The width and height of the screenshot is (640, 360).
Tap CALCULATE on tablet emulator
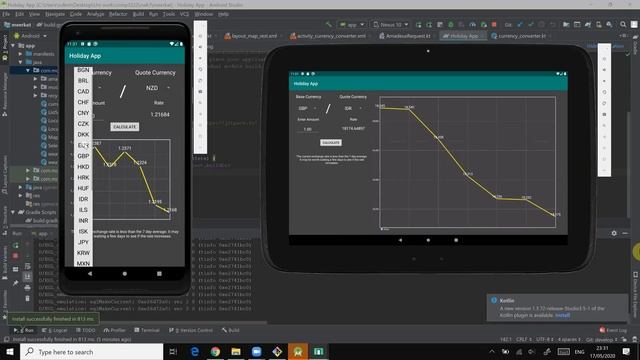point(331,142)
